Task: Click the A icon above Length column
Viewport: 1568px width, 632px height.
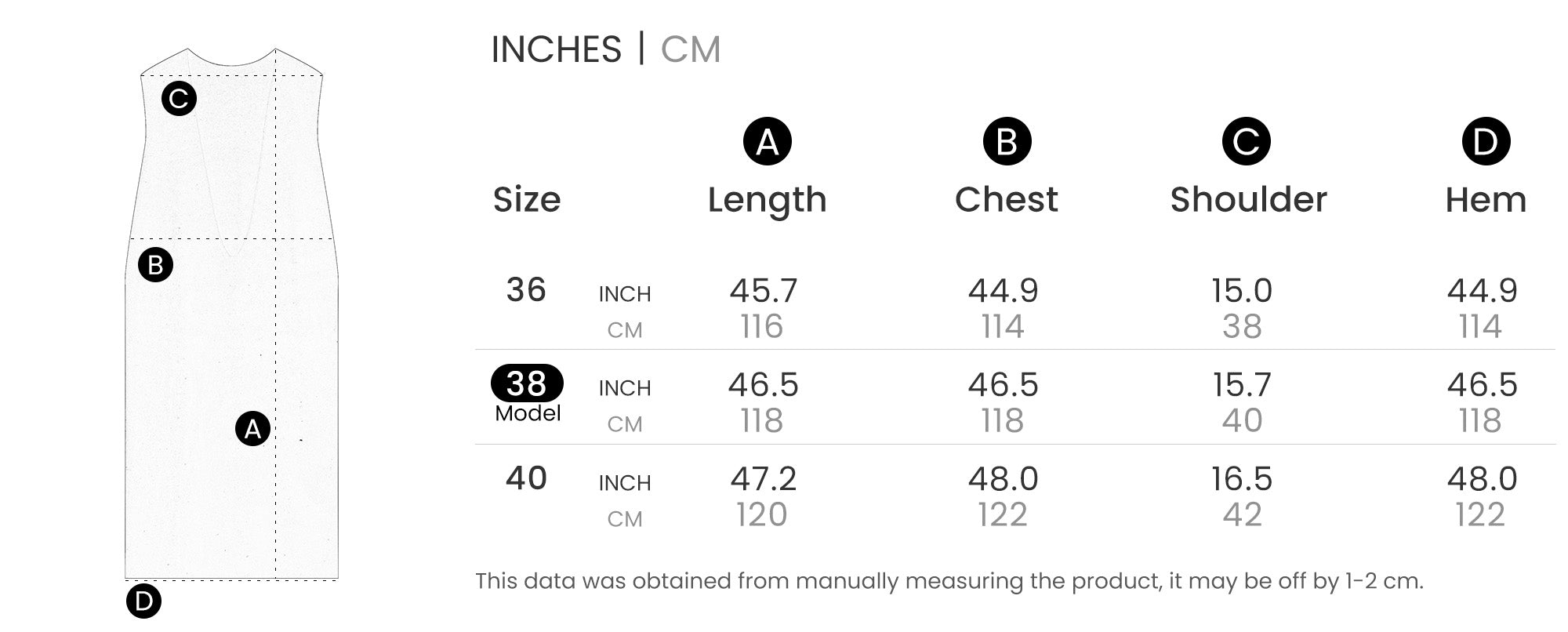Action: click(767, 142)
